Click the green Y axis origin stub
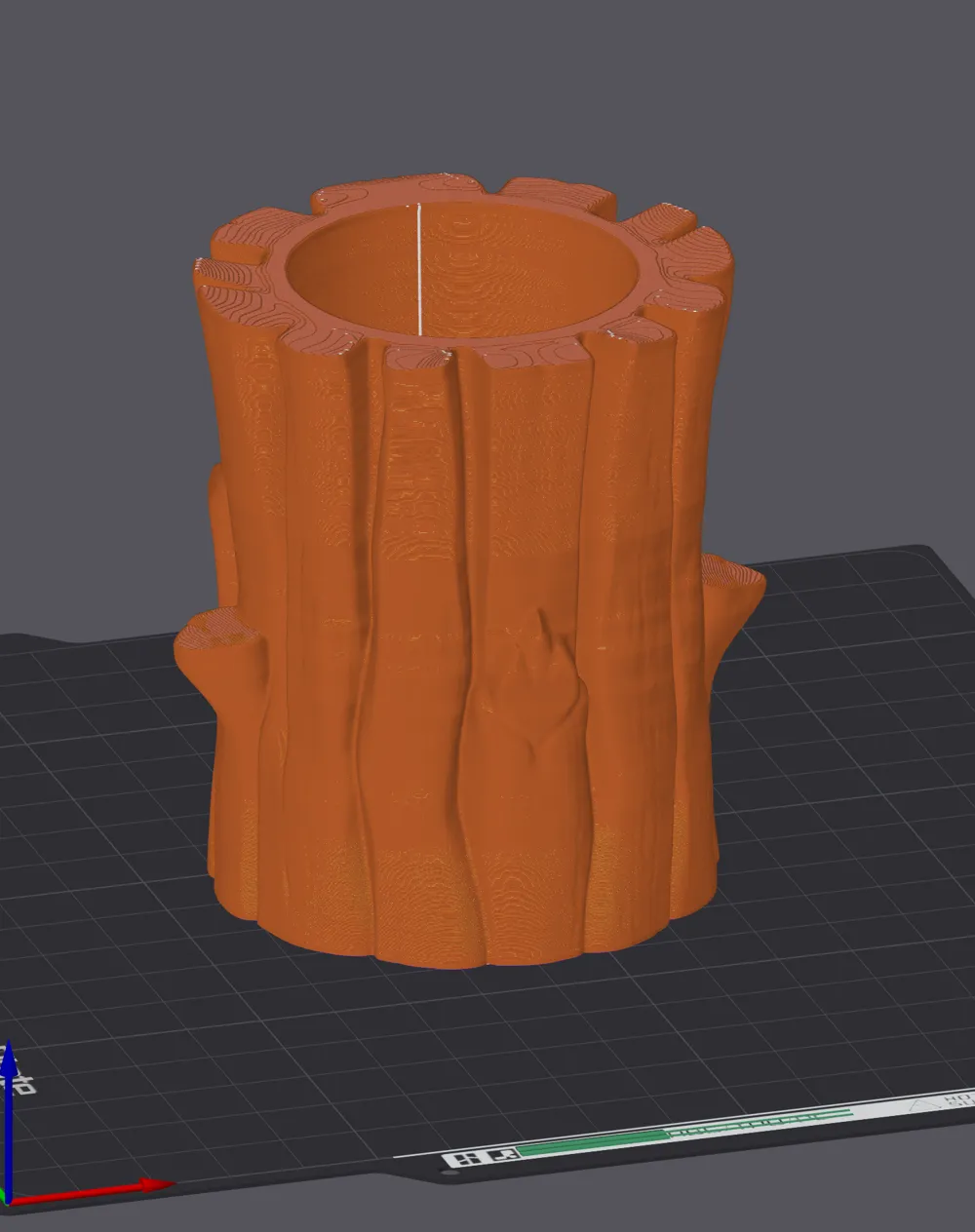This screenshot has height=1232, width=975. (x=4, y=1196)
